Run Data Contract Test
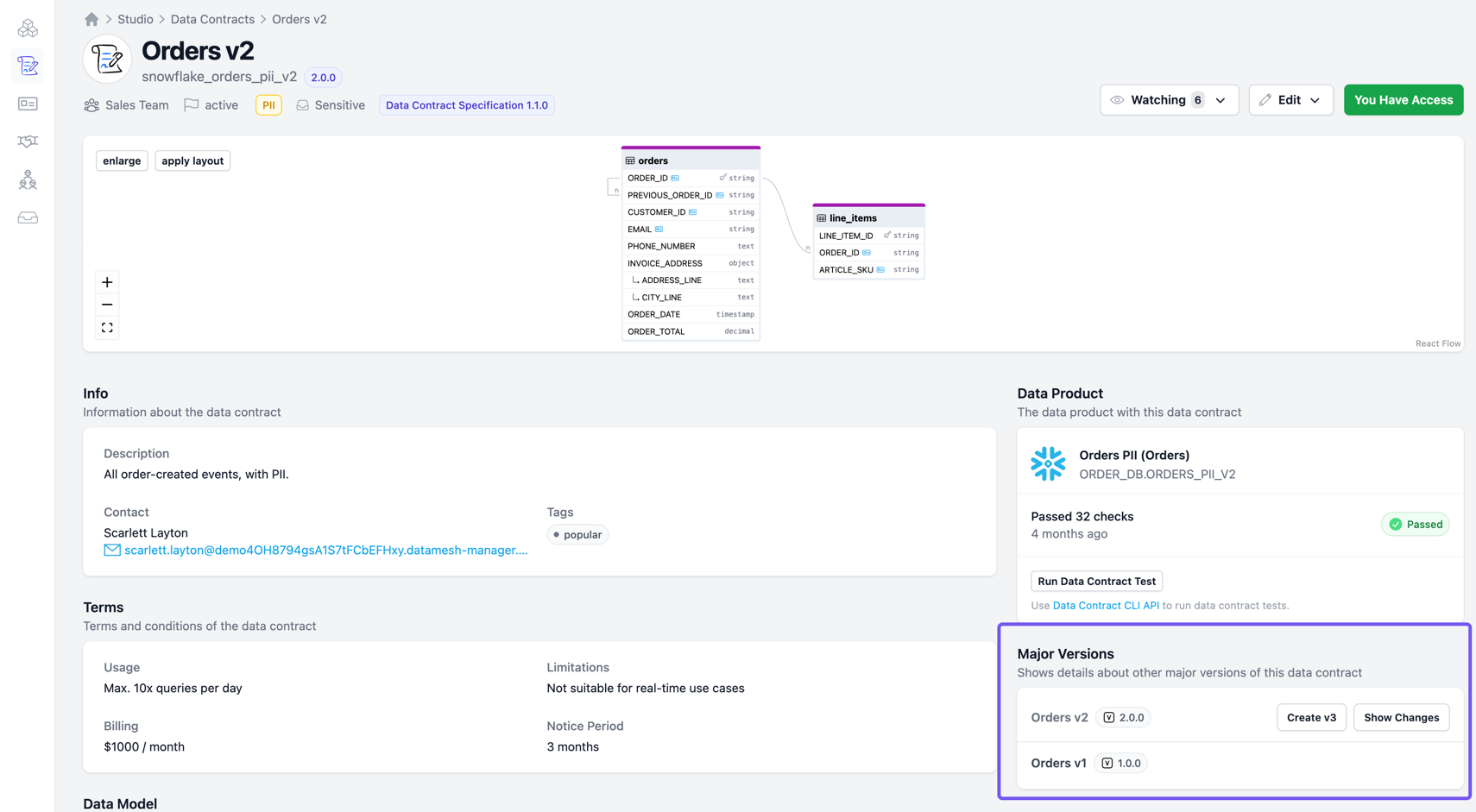Image resolution: width=1476 pixels, height=812 pixels. pyautogui.click(x=1096, y=581)
